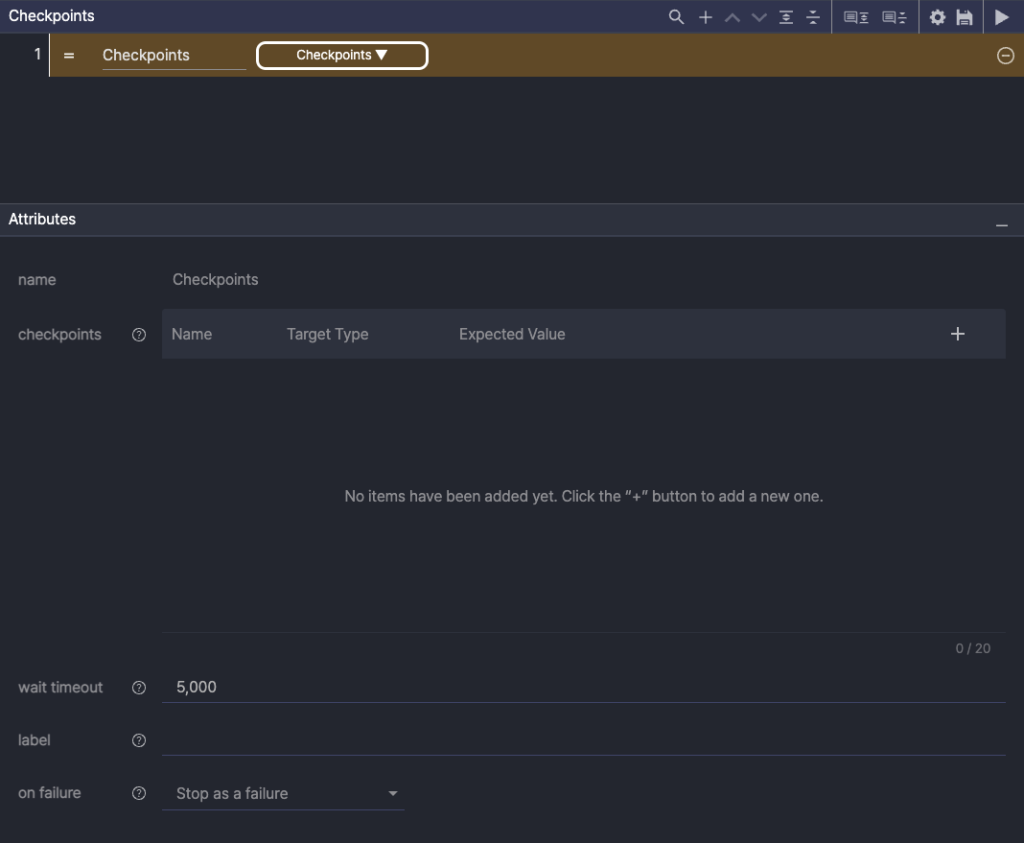
Task: Run the scenario with play button
Action: (x=1001, y=17)
